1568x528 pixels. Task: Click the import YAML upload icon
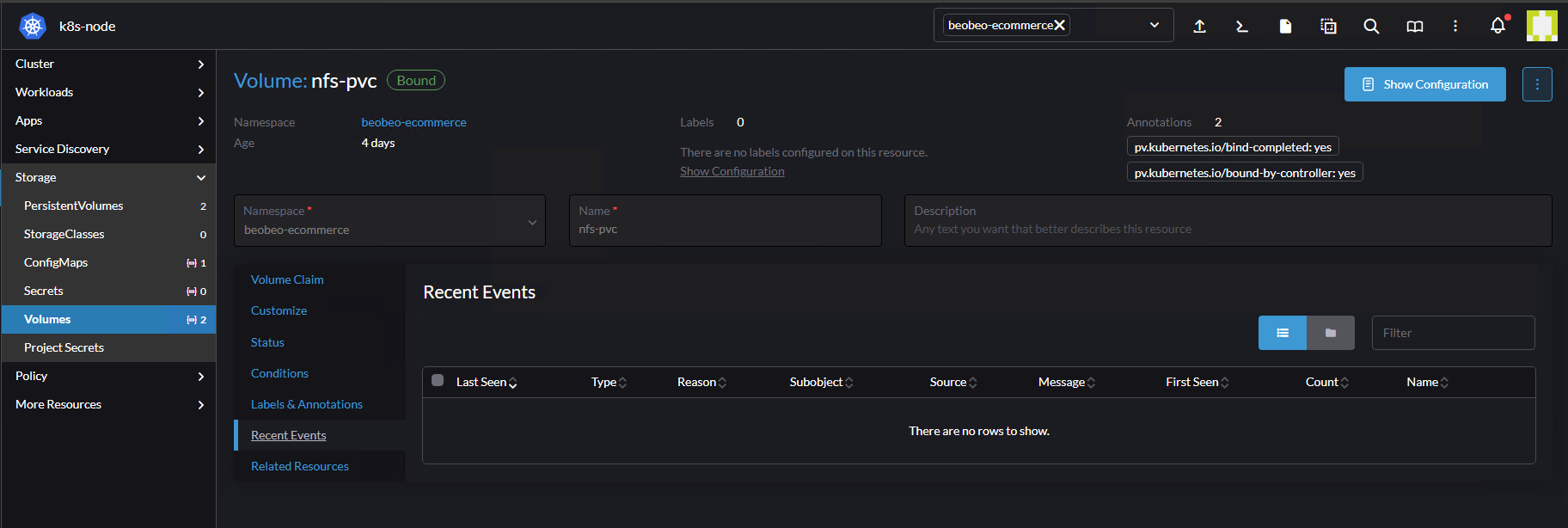(x=1199, y=27)
